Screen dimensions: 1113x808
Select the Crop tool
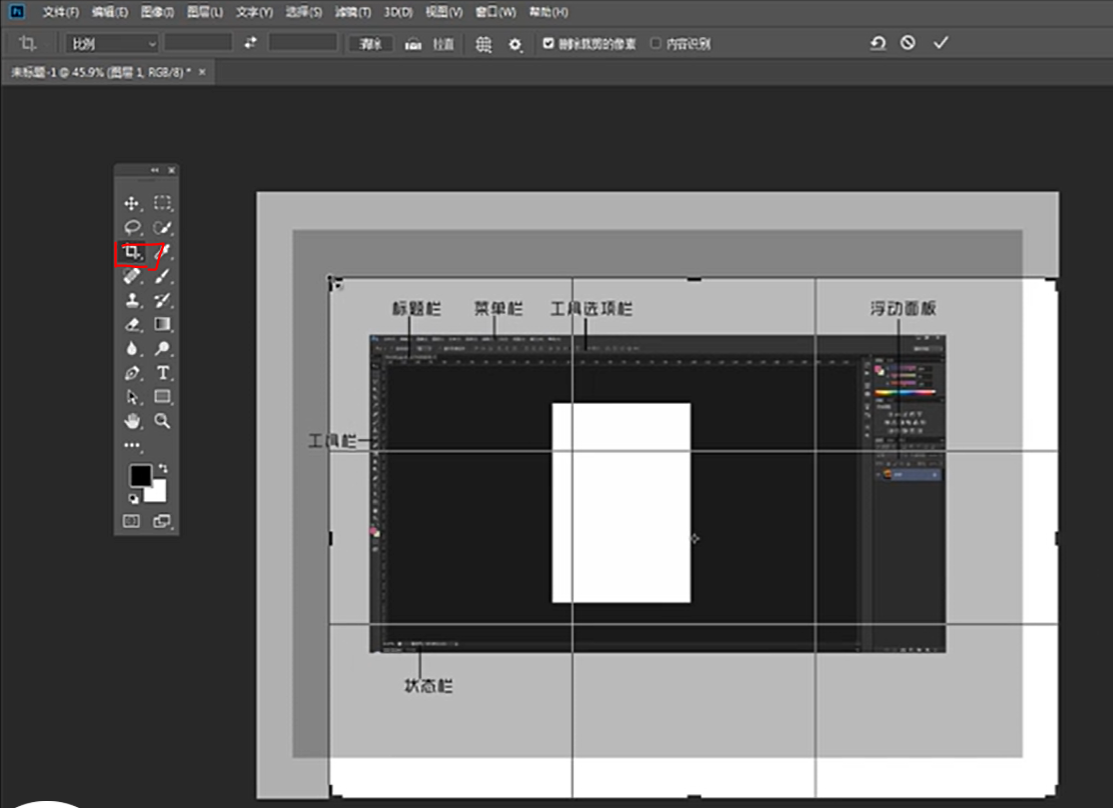pyautogui.click(x=131, y=252)
